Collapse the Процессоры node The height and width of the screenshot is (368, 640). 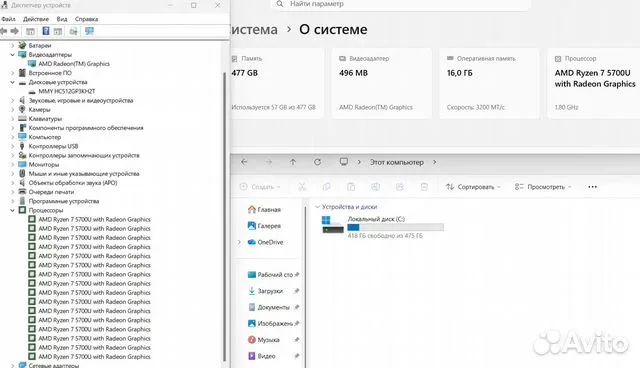pyautogui.click(x=13, y=210)
